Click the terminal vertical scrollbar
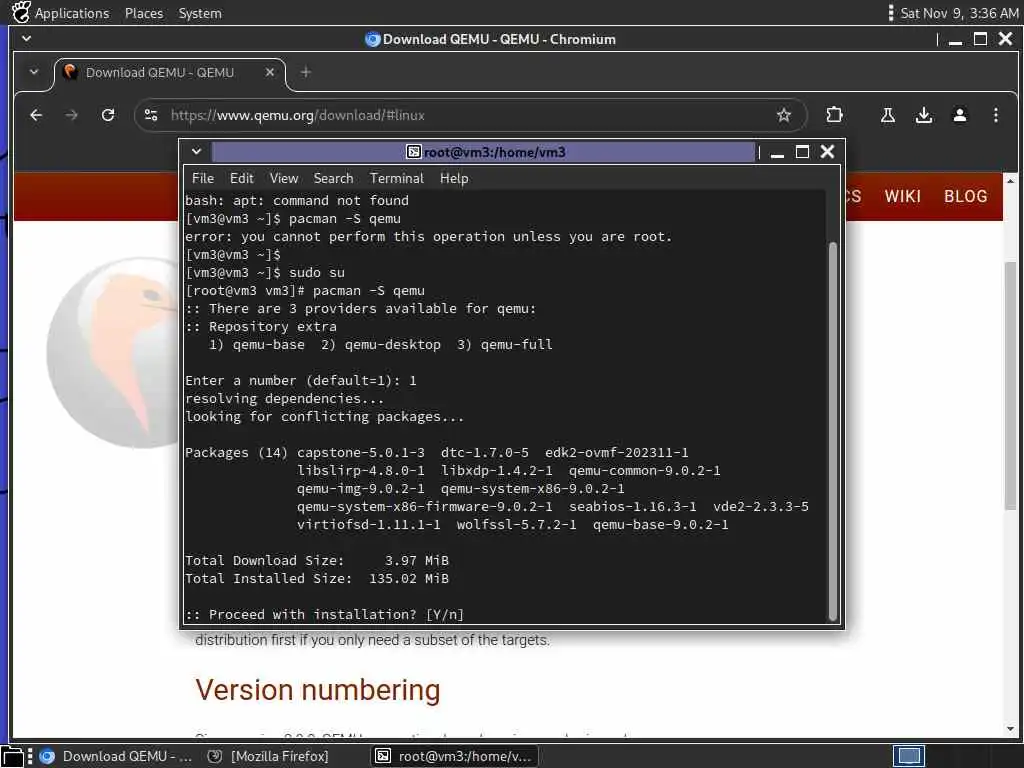Viewport: 1024px width, 768px height. [833, 431]
